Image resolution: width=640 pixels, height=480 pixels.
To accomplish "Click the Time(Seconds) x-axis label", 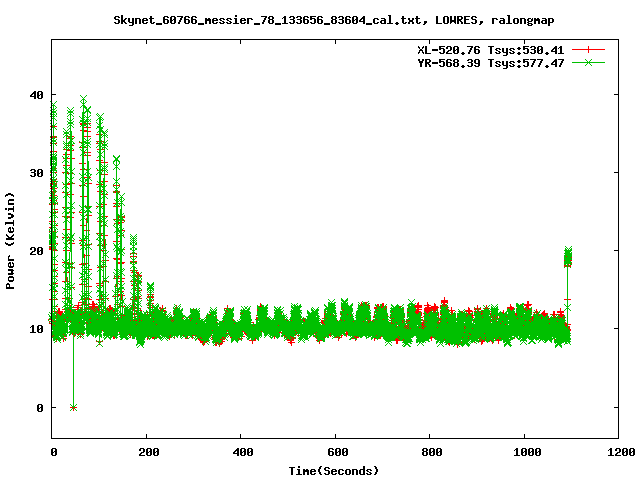I will (333, 471).
